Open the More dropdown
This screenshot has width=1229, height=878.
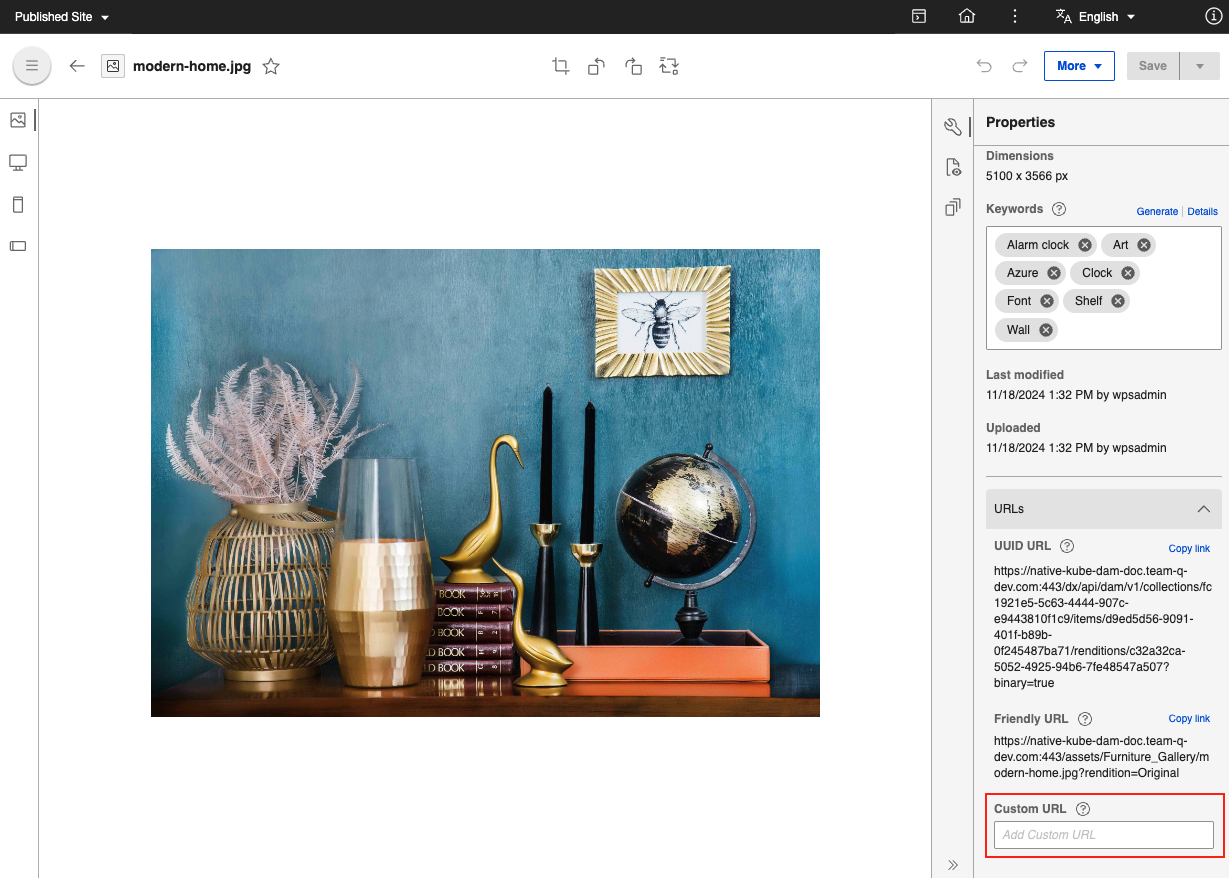[x=1079, y=66]
